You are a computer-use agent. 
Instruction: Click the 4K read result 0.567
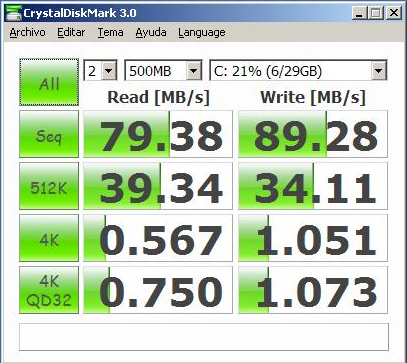coord(158,238)
